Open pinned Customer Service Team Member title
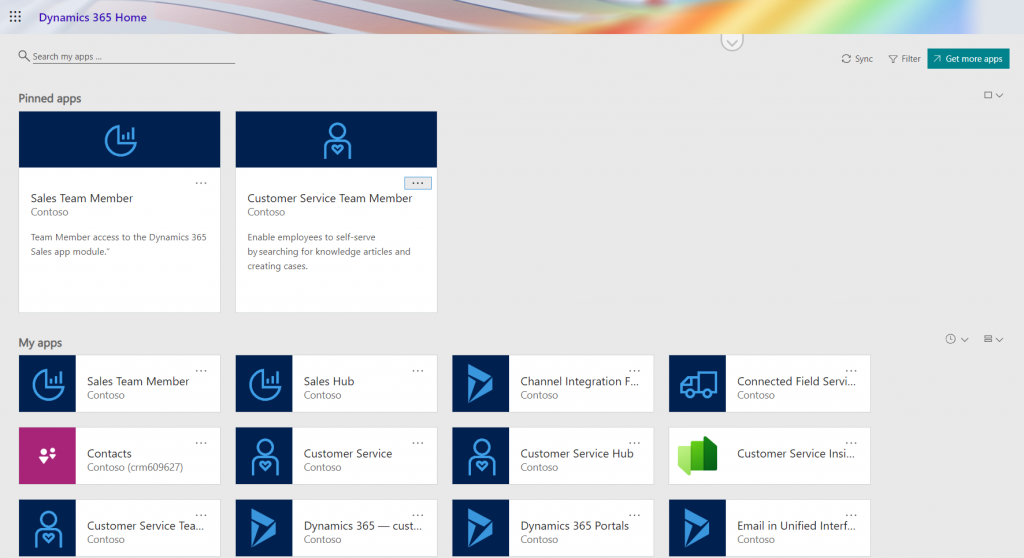Screen dimensions: 1024x558 click(330, 198)
